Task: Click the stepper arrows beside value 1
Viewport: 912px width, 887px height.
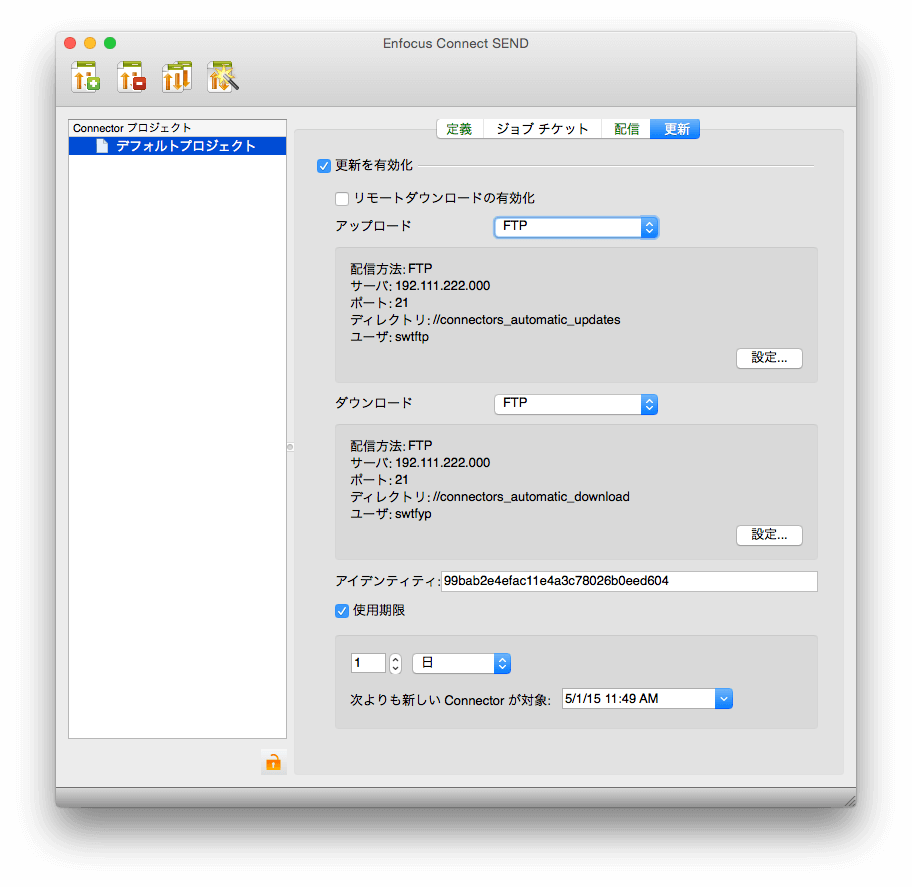Action: (396, 663)
